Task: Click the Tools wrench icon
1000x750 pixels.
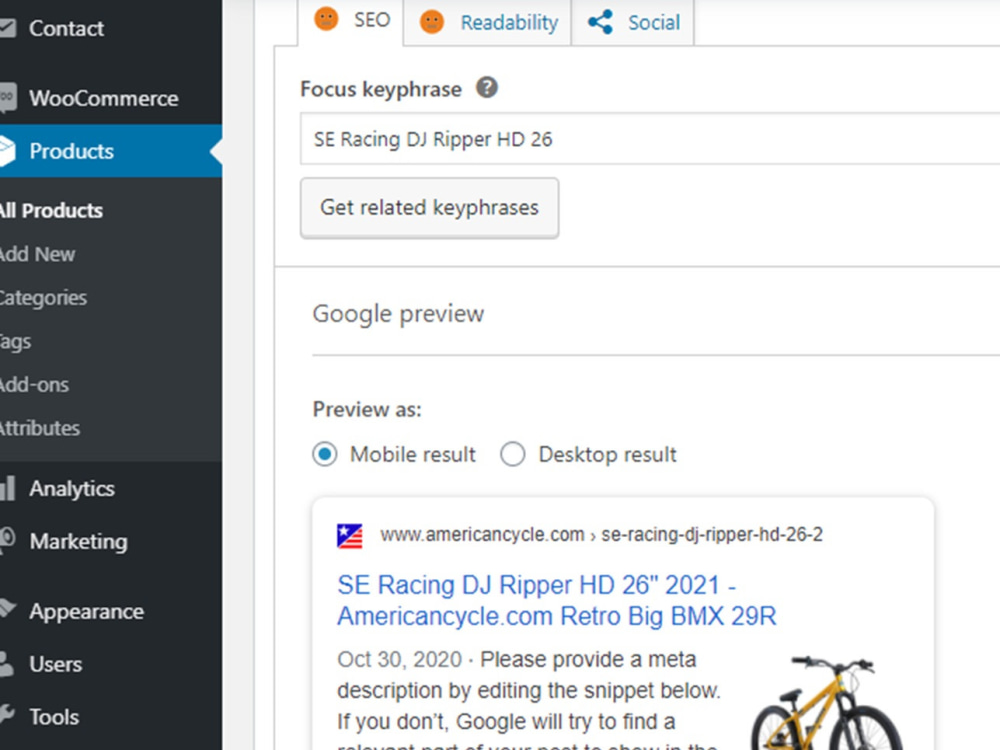Action: click(x=6, y=714)
